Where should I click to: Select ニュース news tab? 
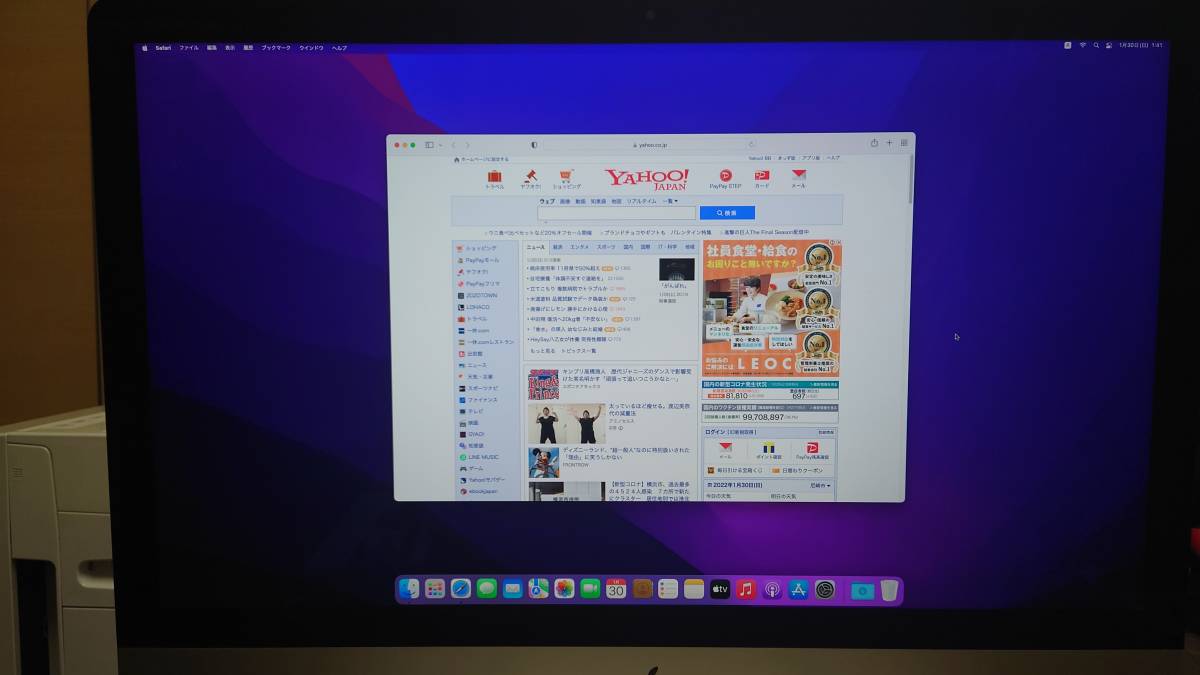coord(536,246)
